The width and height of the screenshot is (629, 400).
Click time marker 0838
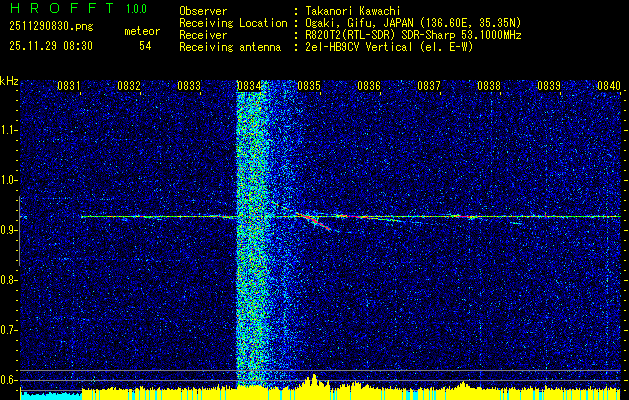click(x=489, y=85)
